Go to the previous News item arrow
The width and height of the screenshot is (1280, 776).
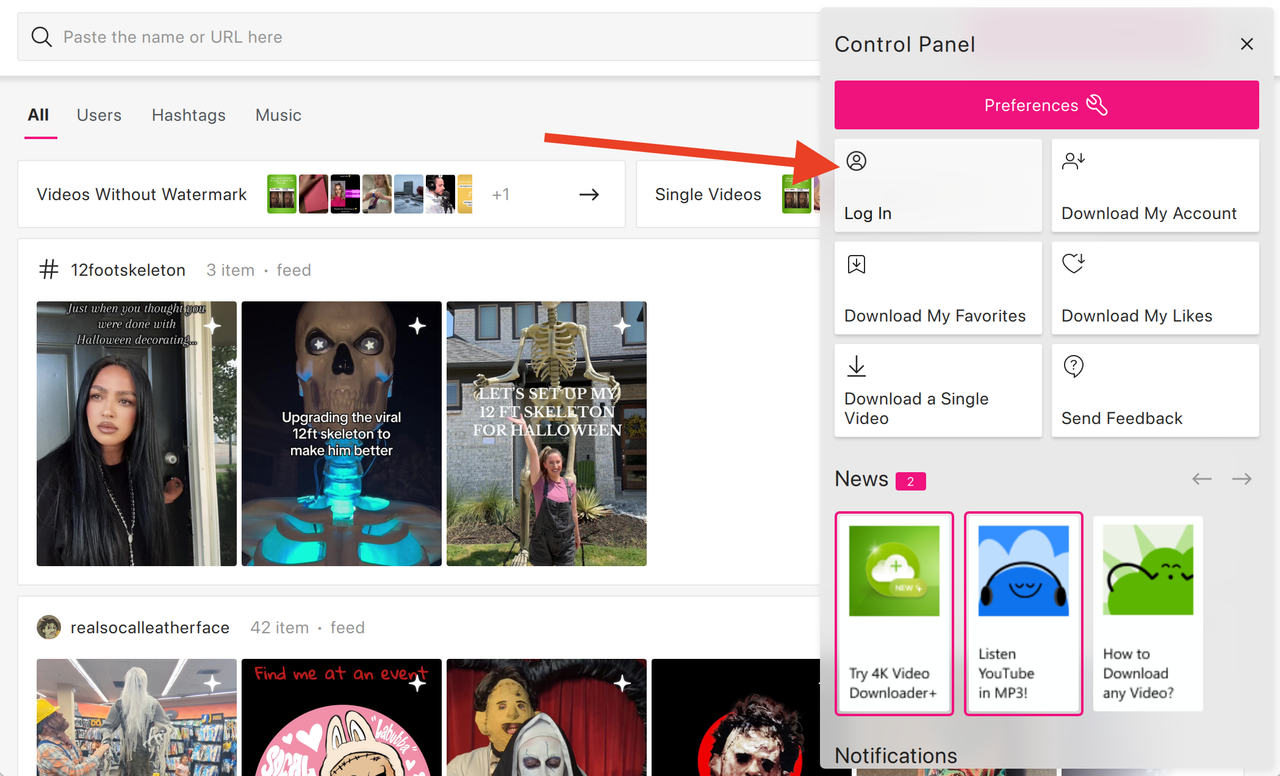click(1202, 479)
